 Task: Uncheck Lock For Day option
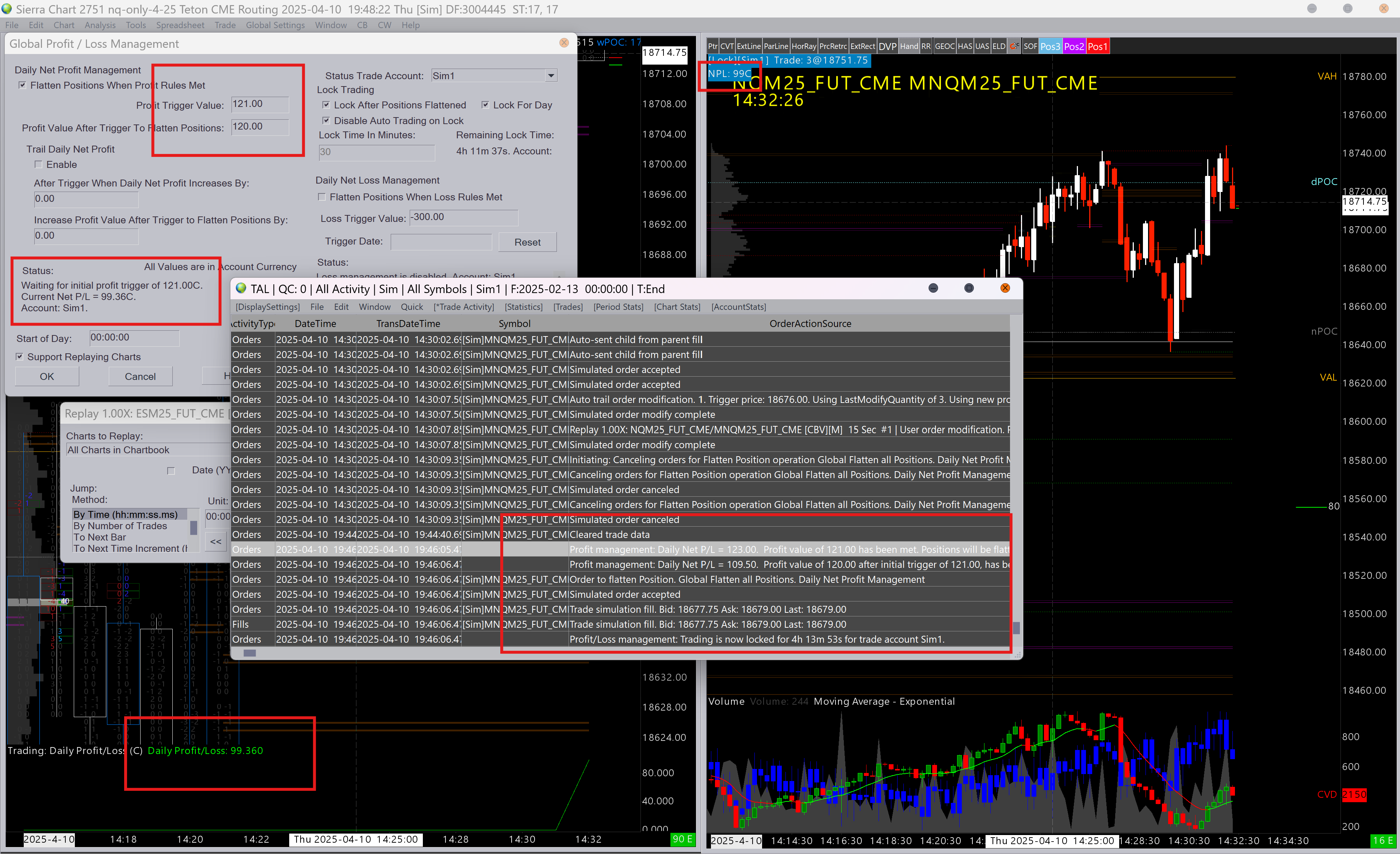485,105
